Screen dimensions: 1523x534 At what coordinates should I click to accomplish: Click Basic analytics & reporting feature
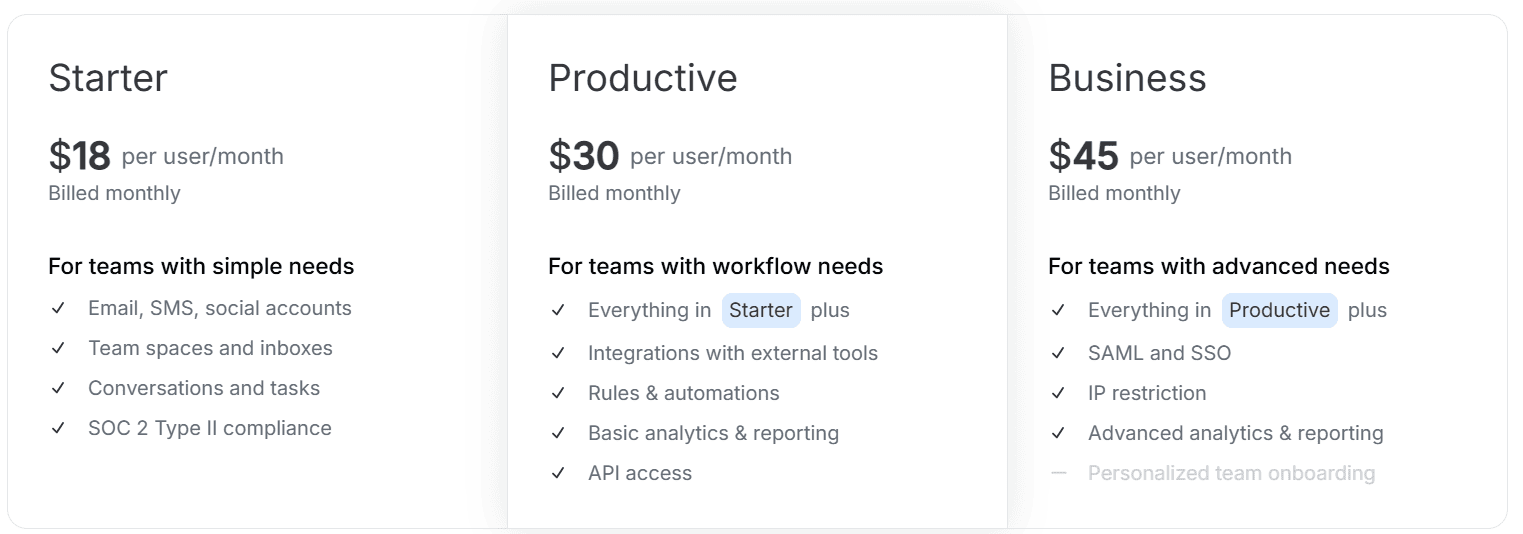713,433
